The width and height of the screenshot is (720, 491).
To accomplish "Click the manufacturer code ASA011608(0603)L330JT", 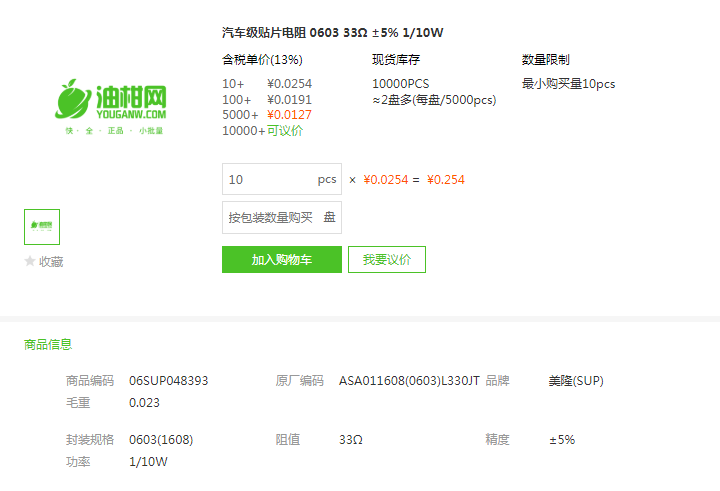I will [409, 381].
